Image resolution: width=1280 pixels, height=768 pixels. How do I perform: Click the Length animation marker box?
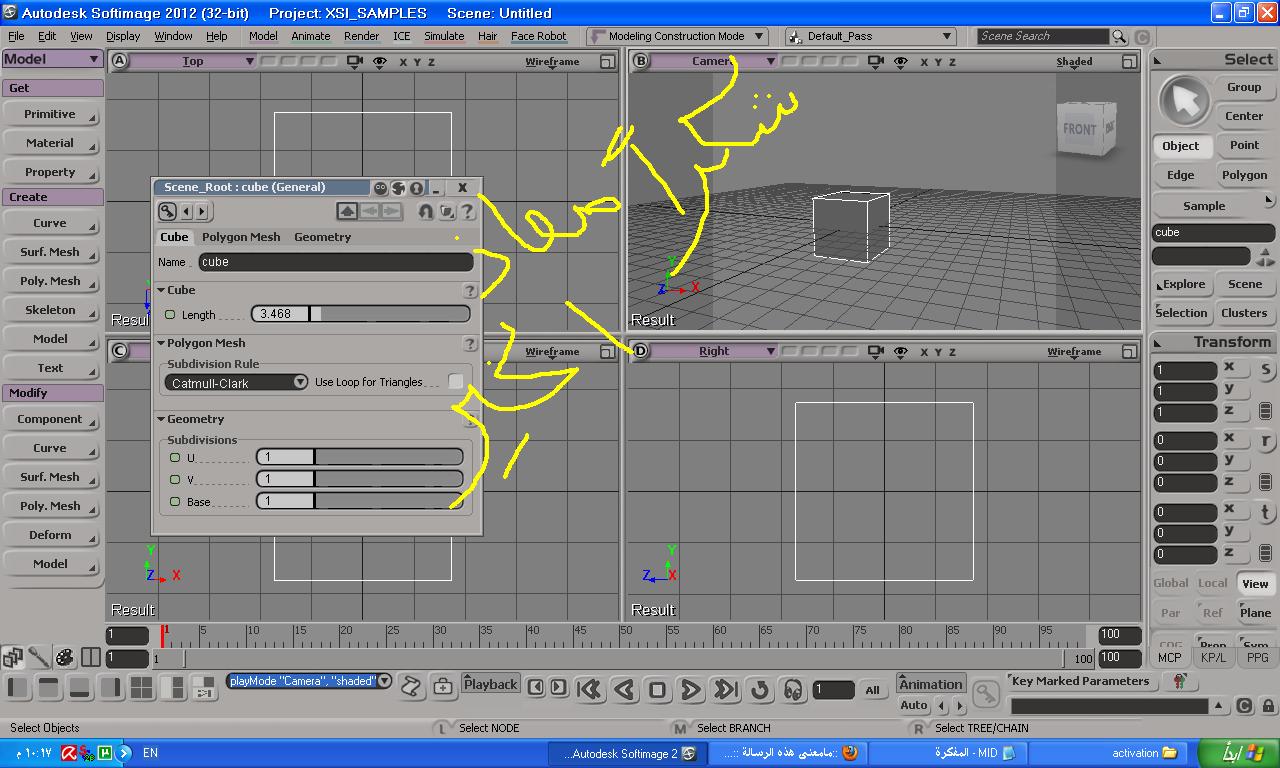coord(170,314)
